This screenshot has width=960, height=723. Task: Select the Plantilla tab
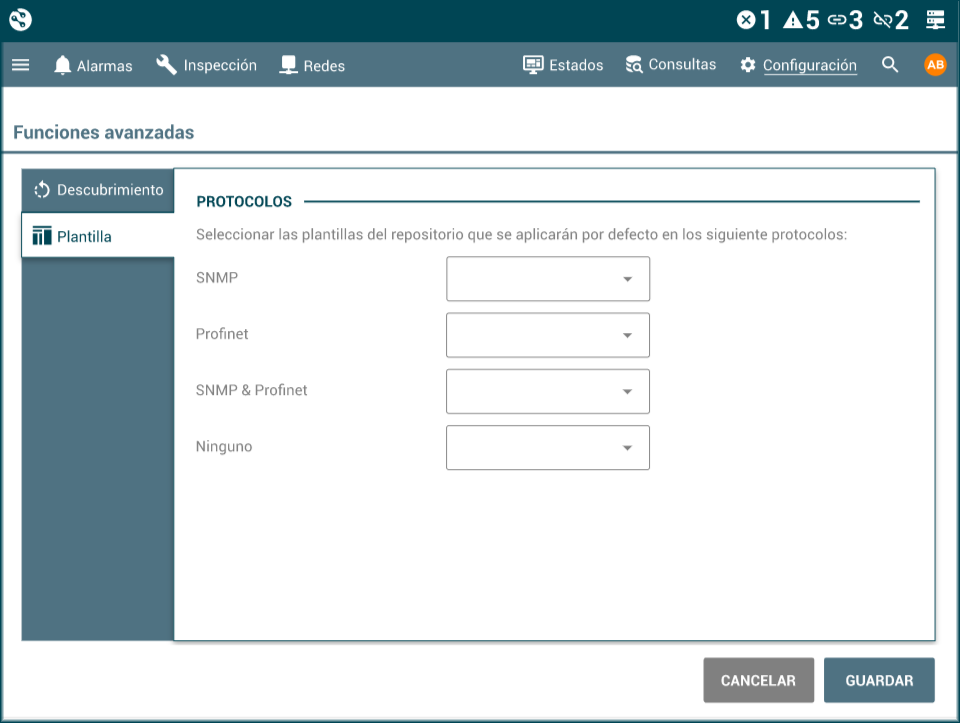tap(98, 236)
